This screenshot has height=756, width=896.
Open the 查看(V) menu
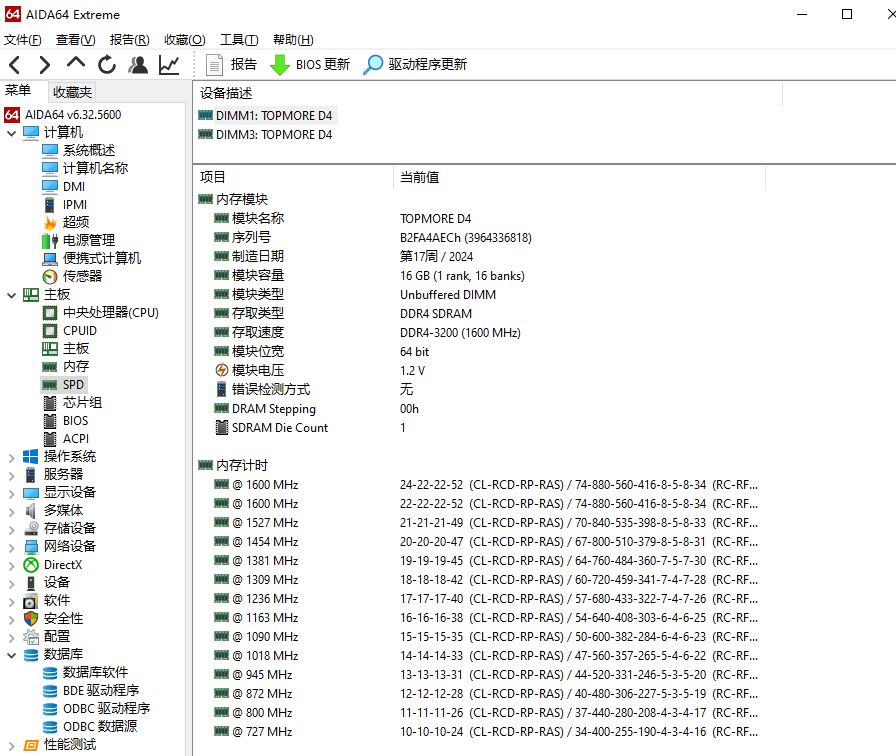click(x=75, y=40)
